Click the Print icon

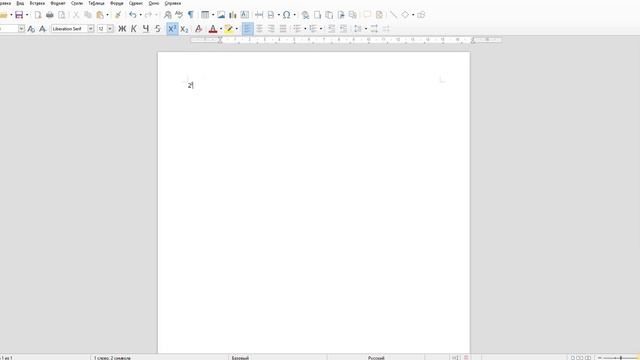[50, 15]
